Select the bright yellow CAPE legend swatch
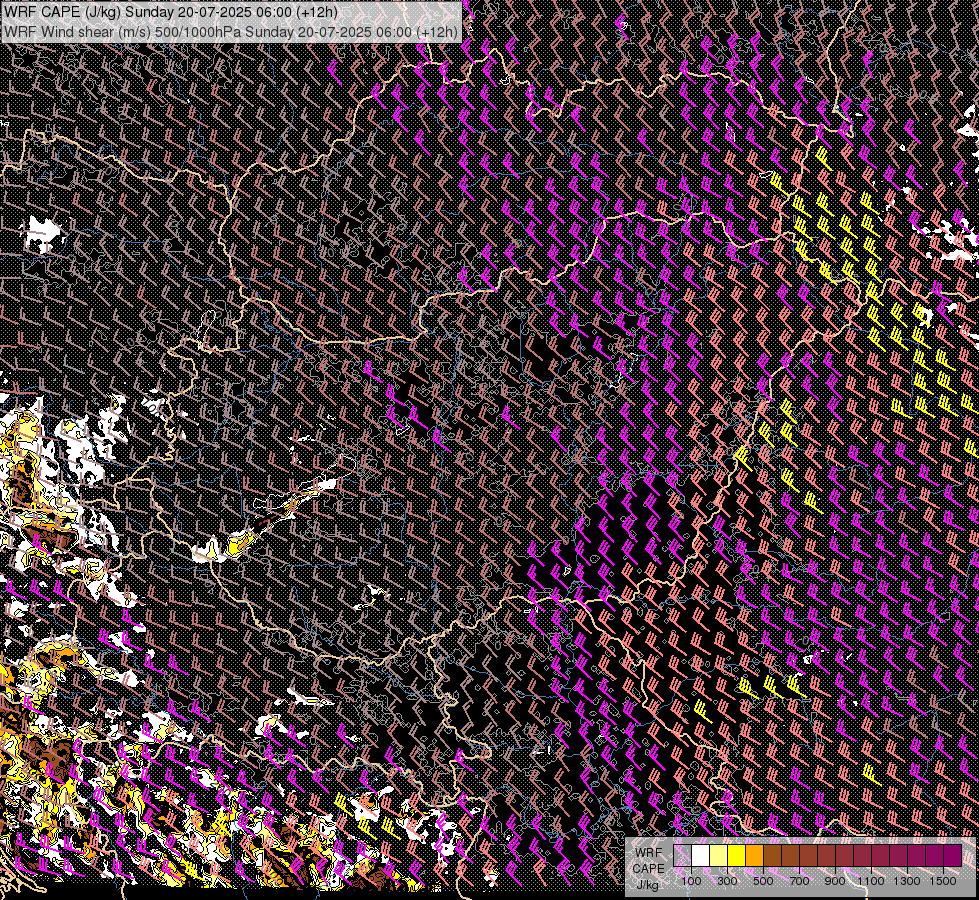Screen dimensions: 979x900 (x=737, y=856)
